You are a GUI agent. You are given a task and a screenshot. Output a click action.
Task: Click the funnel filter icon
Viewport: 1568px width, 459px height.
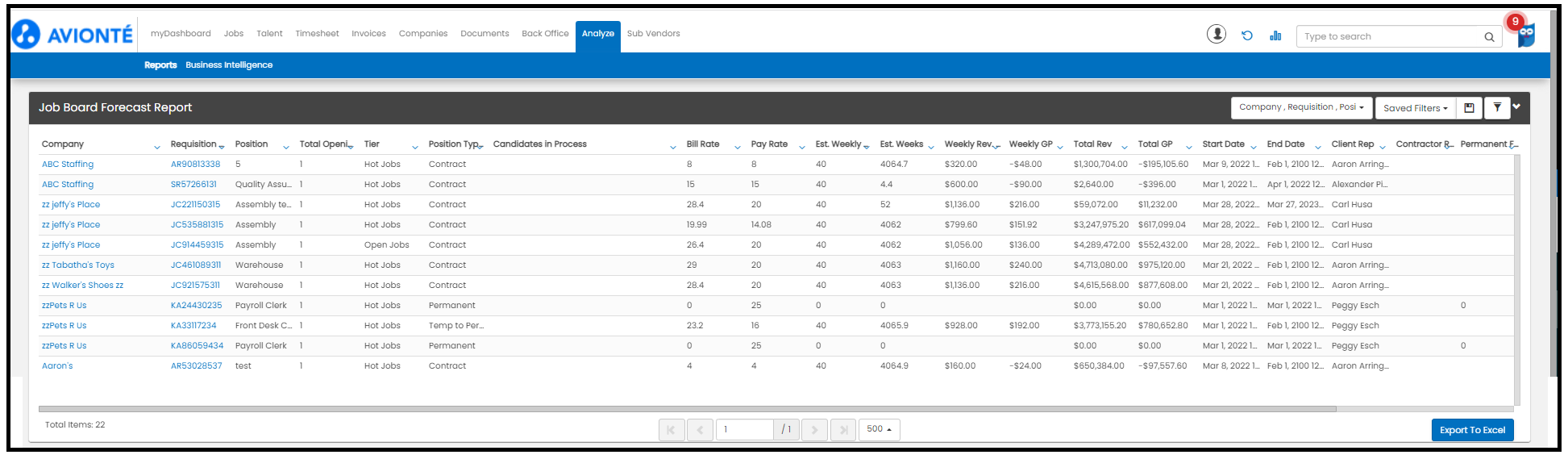(1497, 108)
